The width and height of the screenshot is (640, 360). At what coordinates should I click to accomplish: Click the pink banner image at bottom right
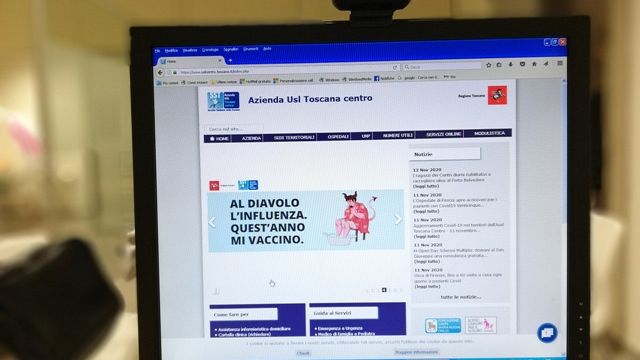[481, 325]
